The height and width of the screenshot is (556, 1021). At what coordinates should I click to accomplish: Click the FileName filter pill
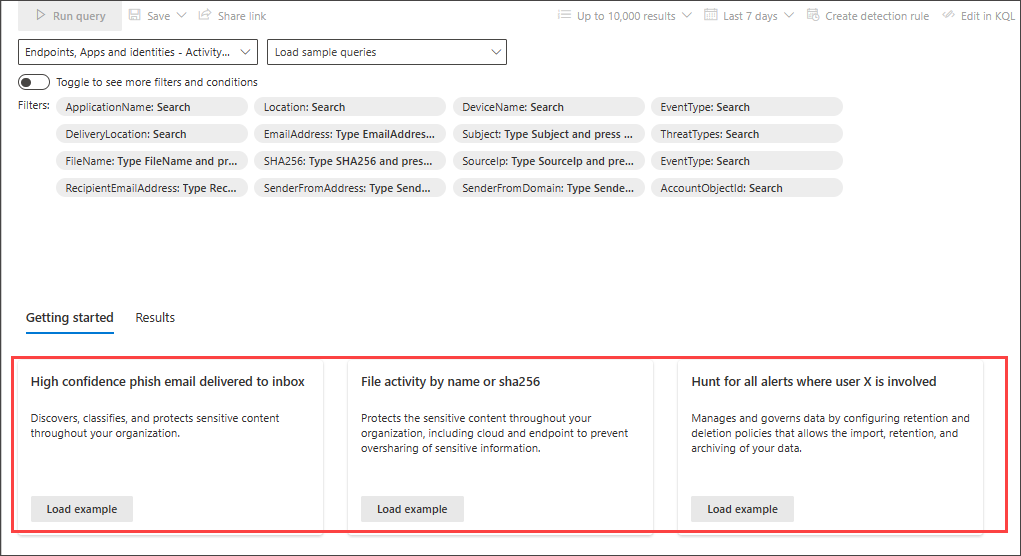coord(152,161)
